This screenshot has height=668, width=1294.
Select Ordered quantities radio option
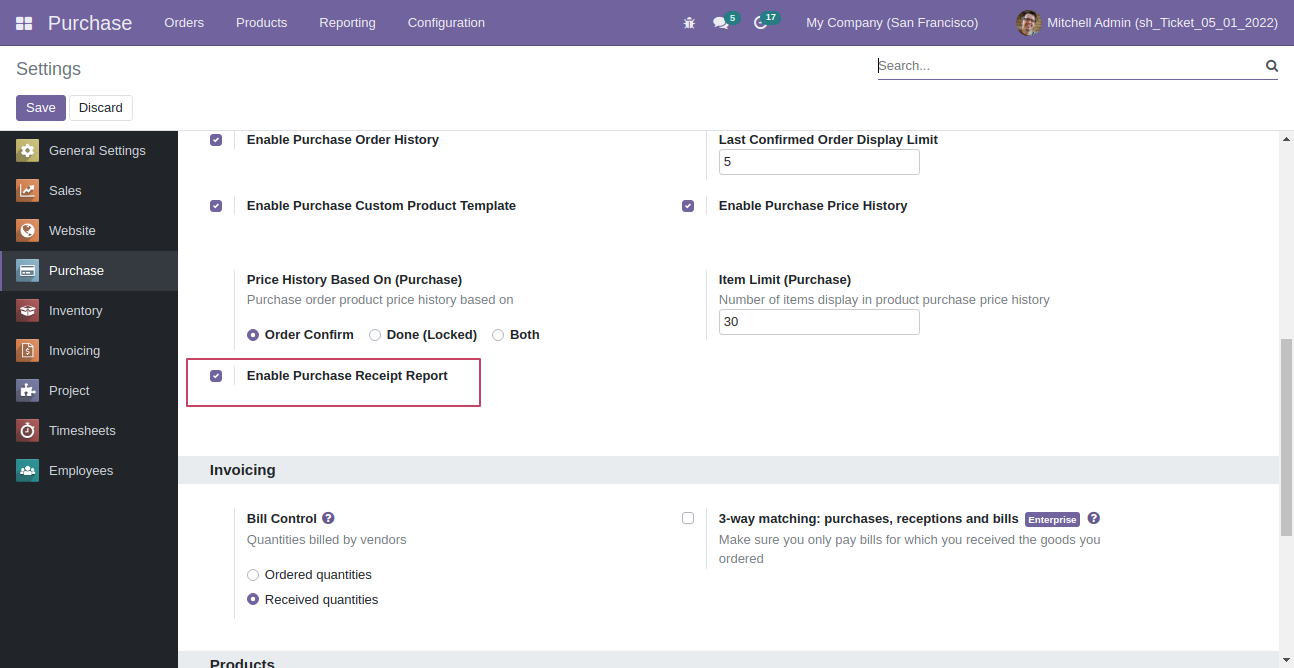point(253,575)
